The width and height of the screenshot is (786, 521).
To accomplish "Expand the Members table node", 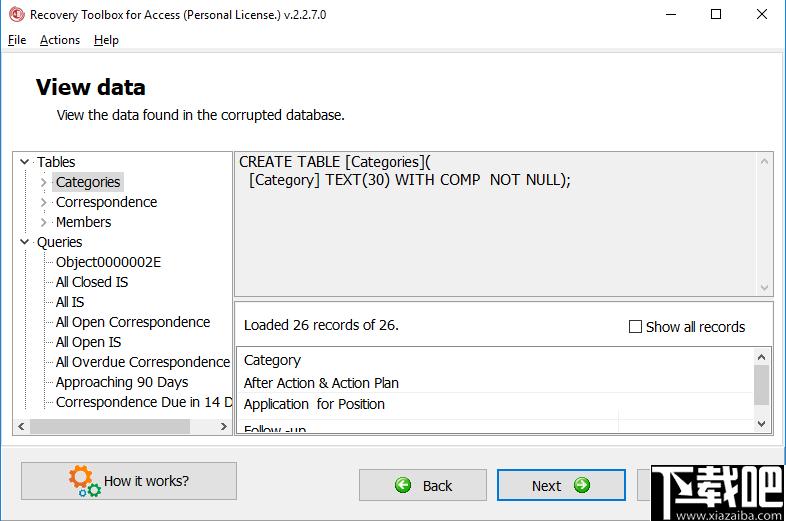I will [44, 222].
